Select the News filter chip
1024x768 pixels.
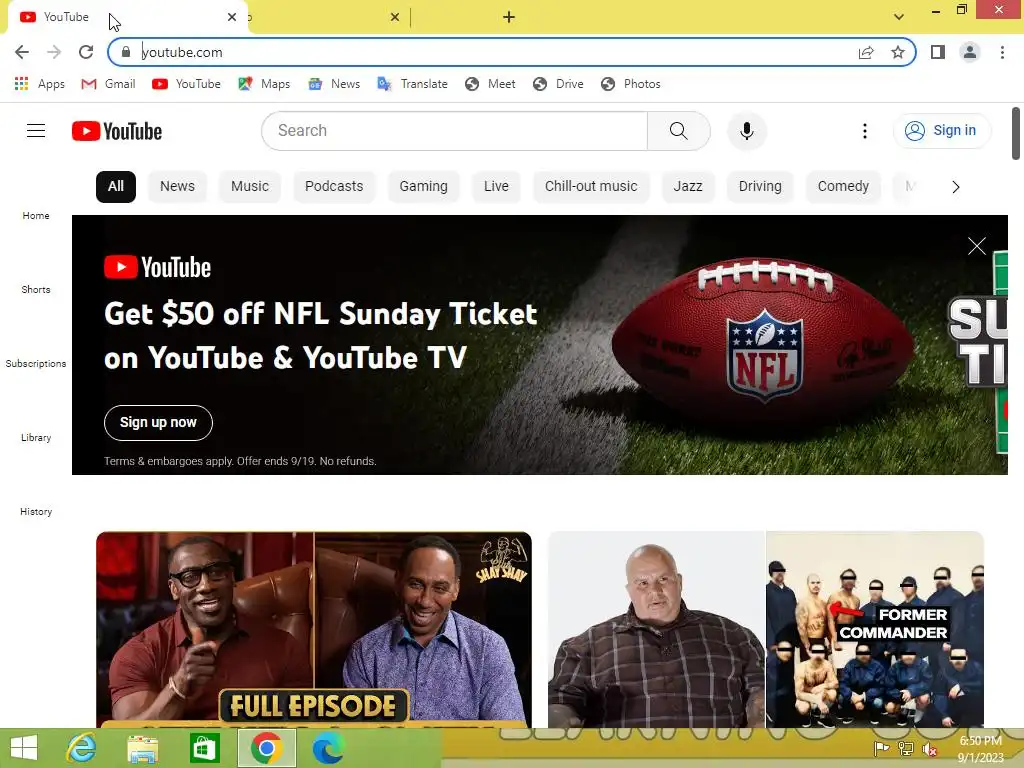[x=177, y=187]
